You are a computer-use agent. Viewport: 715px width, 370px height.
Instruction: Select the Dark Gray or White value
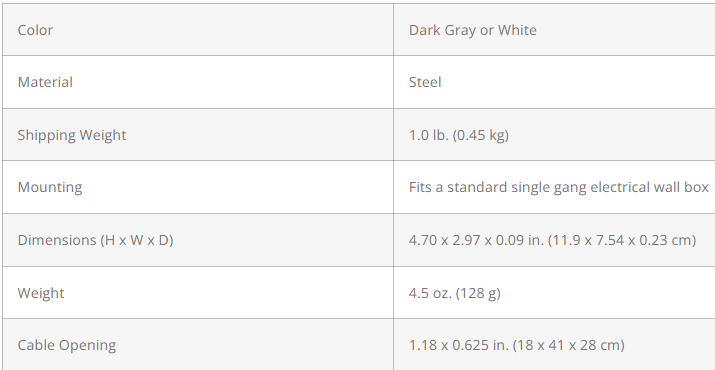pos(472,30)
